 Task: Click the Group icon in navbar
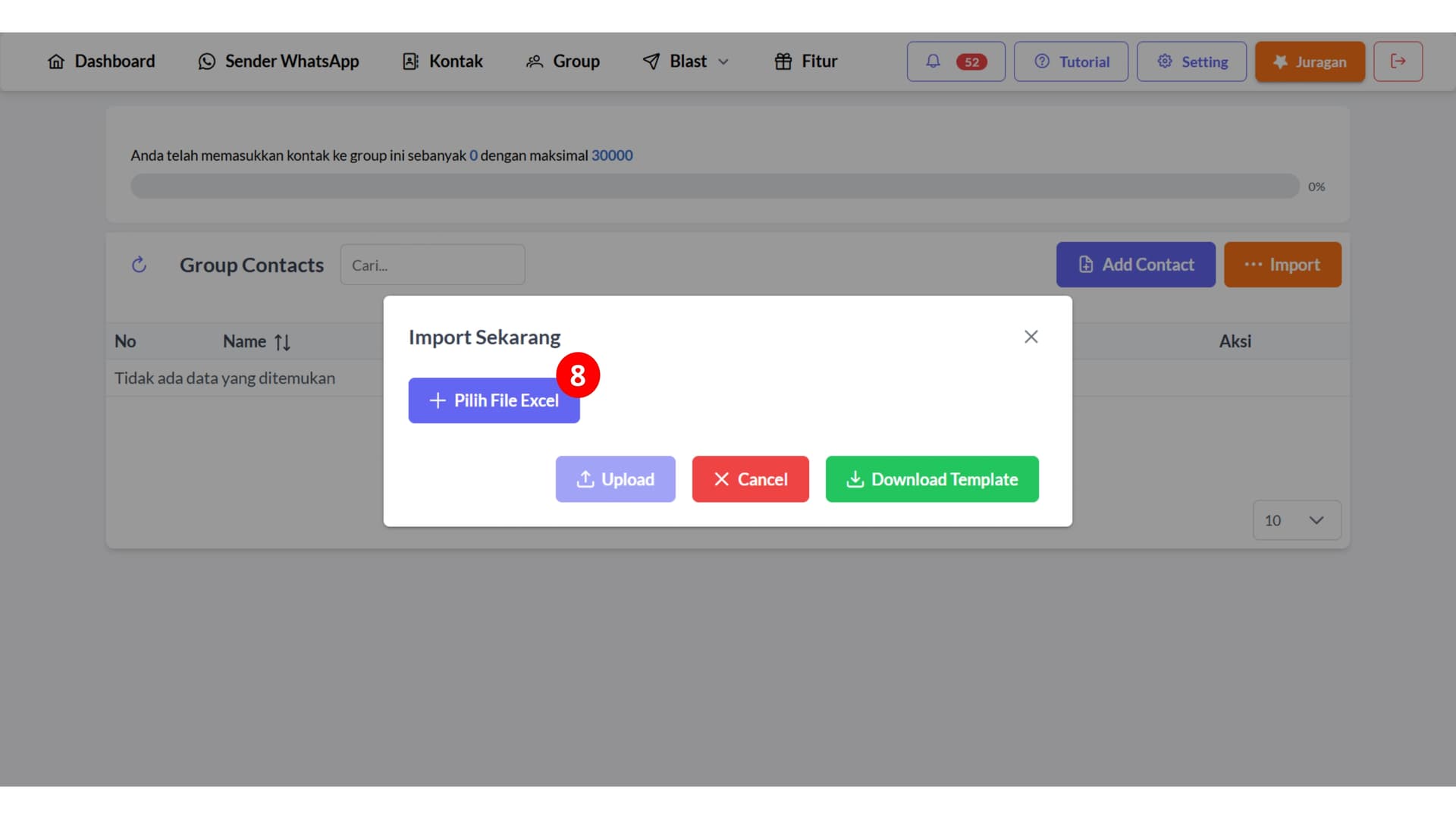tap(536, 61)
